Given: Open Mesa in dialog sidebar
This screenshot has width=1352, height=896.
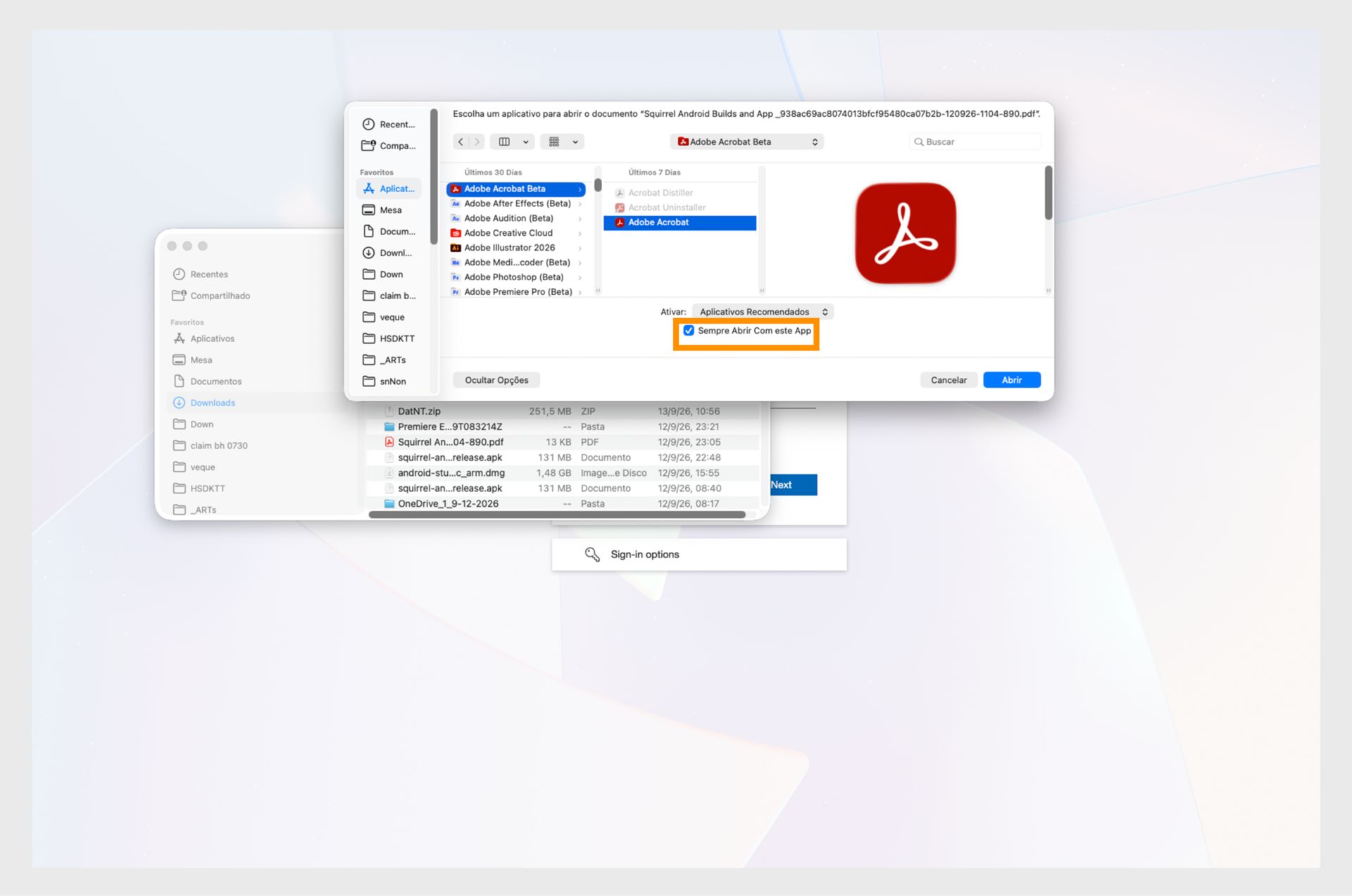Looking at the screenshot, I should (x=389, y=210).
